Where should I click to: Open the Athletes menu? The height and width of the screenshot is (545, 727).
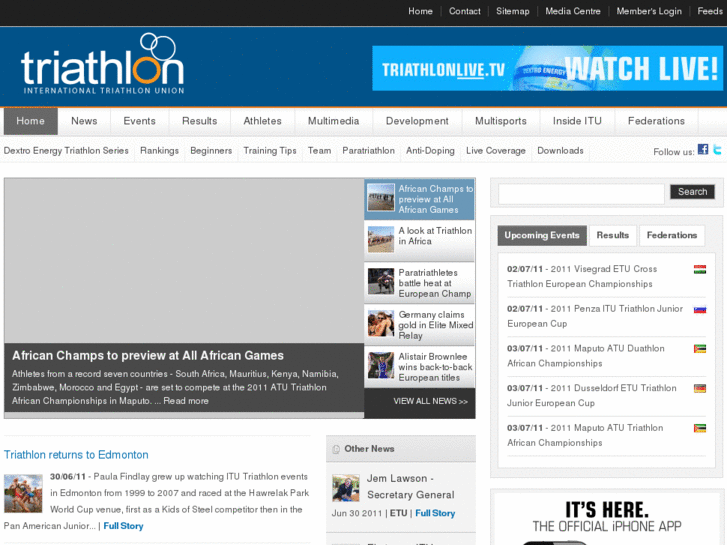[x=262, y=121]
